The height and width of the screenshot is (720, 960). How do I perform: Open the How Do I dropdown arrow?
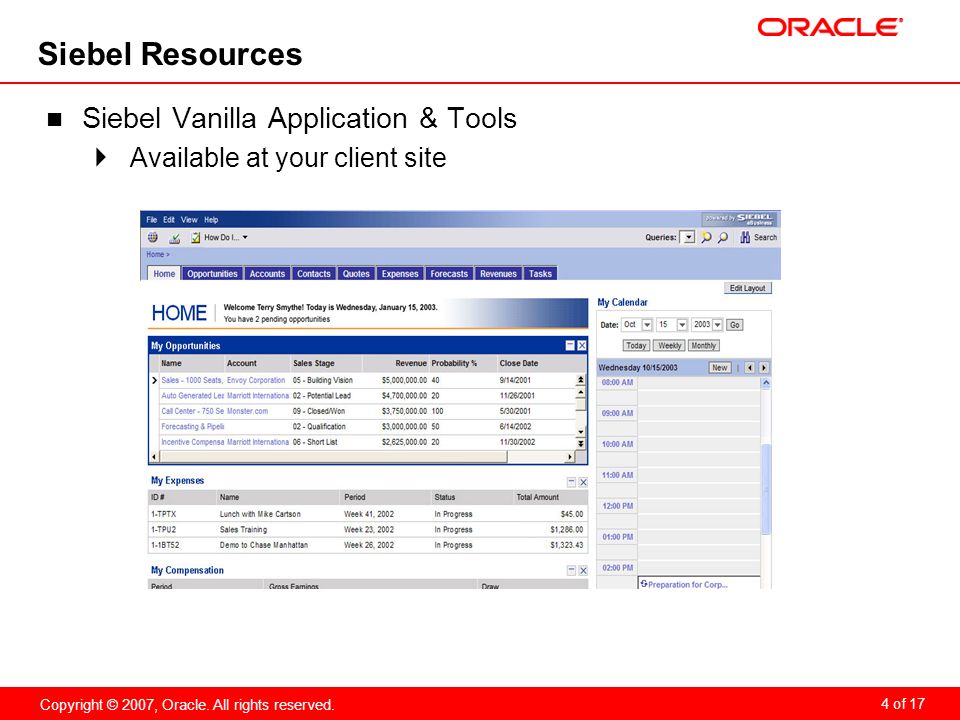[246, 238]
